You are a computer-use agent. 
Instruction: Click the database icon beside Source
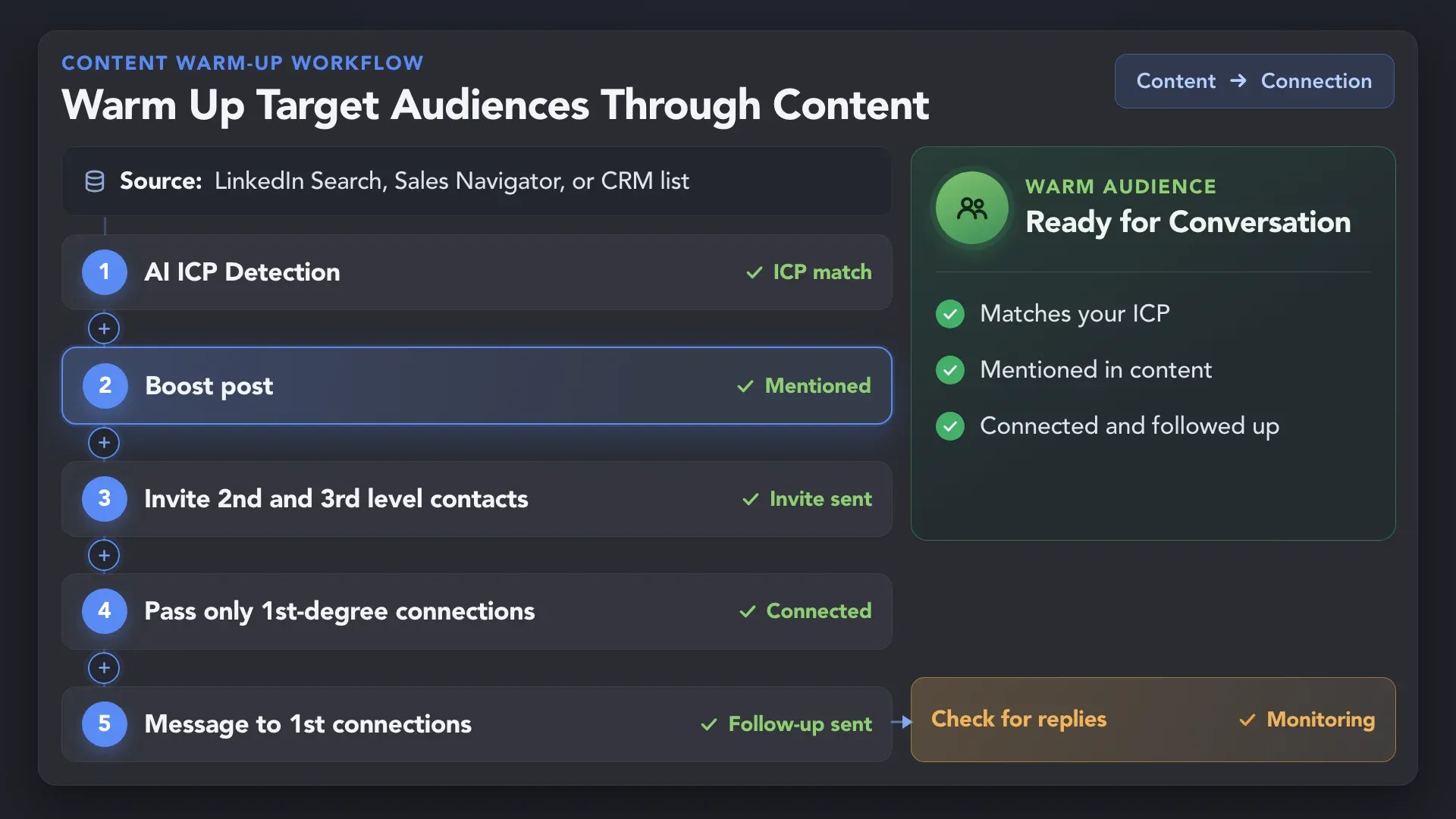coord(95,181)
